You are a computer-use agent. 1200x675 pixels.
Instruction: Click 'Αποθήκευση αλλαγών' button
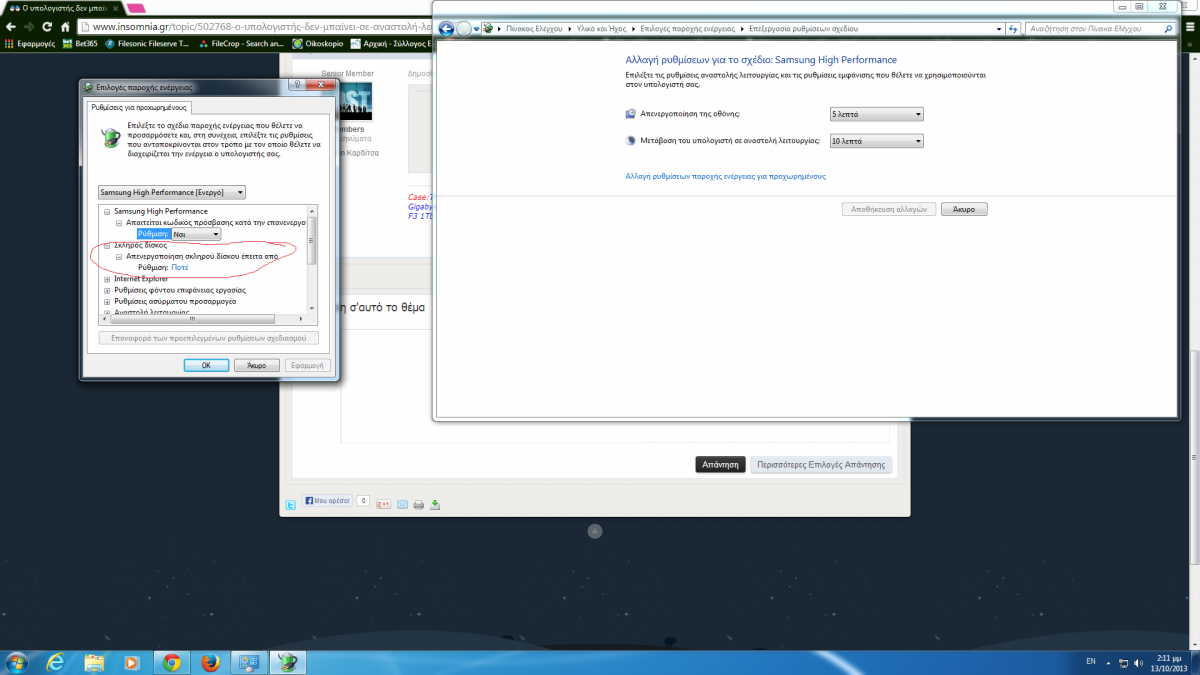(890, 210)
